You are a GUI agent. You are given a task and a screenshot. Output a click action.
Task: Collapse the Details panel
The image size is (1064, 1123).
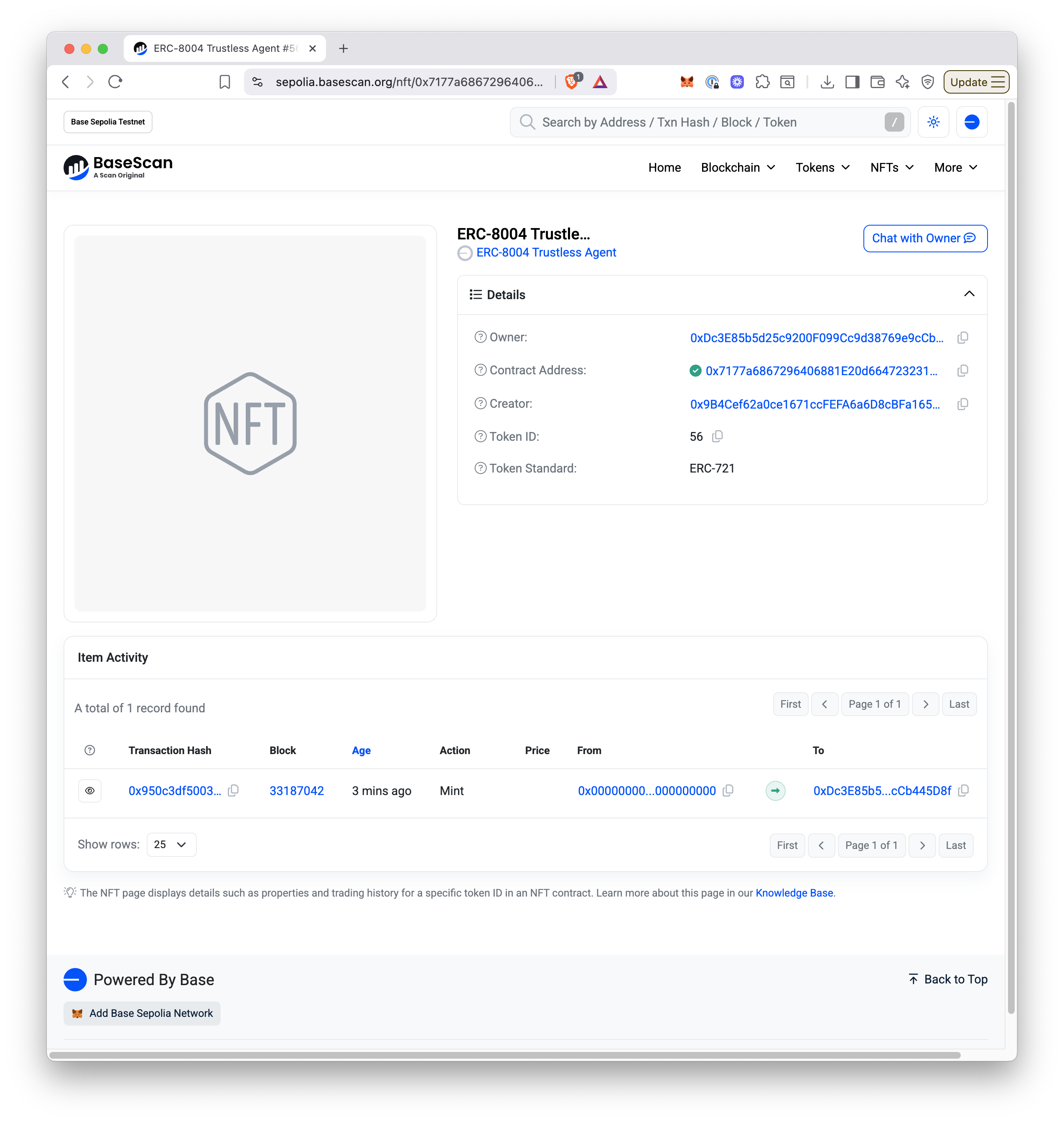coord(969,294)
